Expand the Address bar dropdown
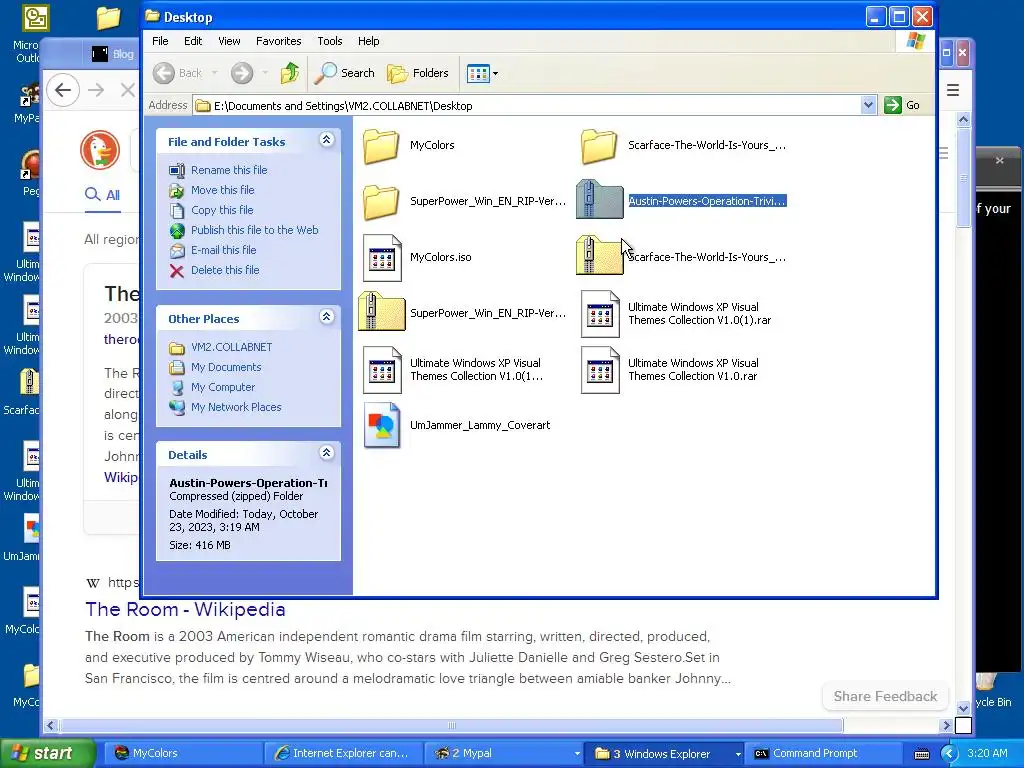 pyautogui.click(x=868, y=105)
